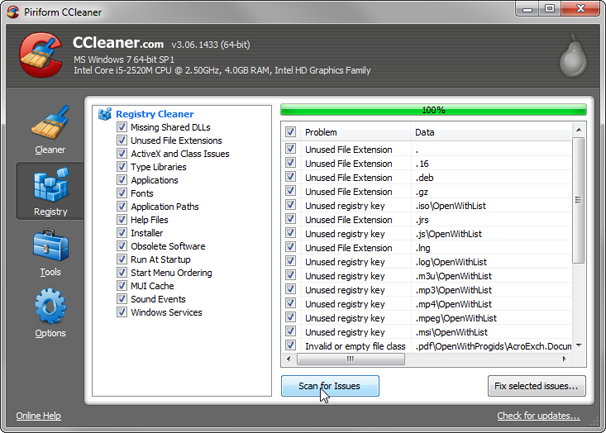The height and width of the screenshot is (433, 606).
Task: Toggle select-all checkbox in results header
Action: click(x=290, y=132)
